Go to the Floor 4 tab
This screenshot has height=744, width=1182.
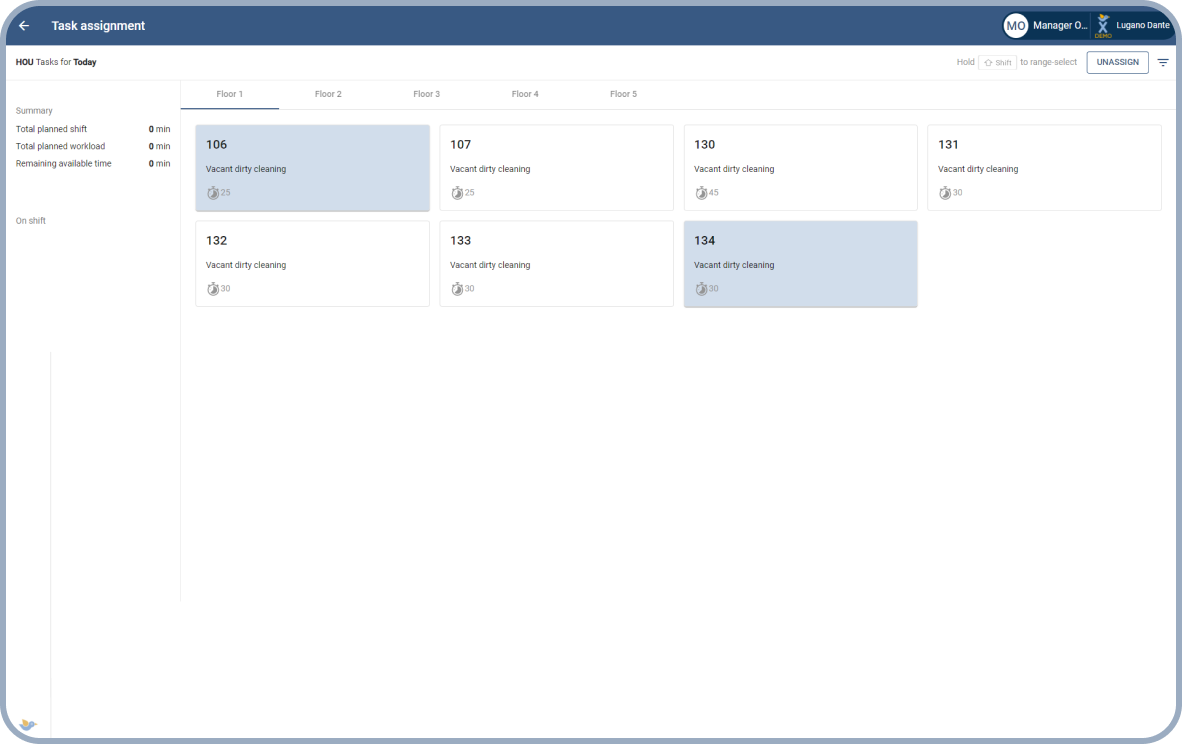coord(525,94)
